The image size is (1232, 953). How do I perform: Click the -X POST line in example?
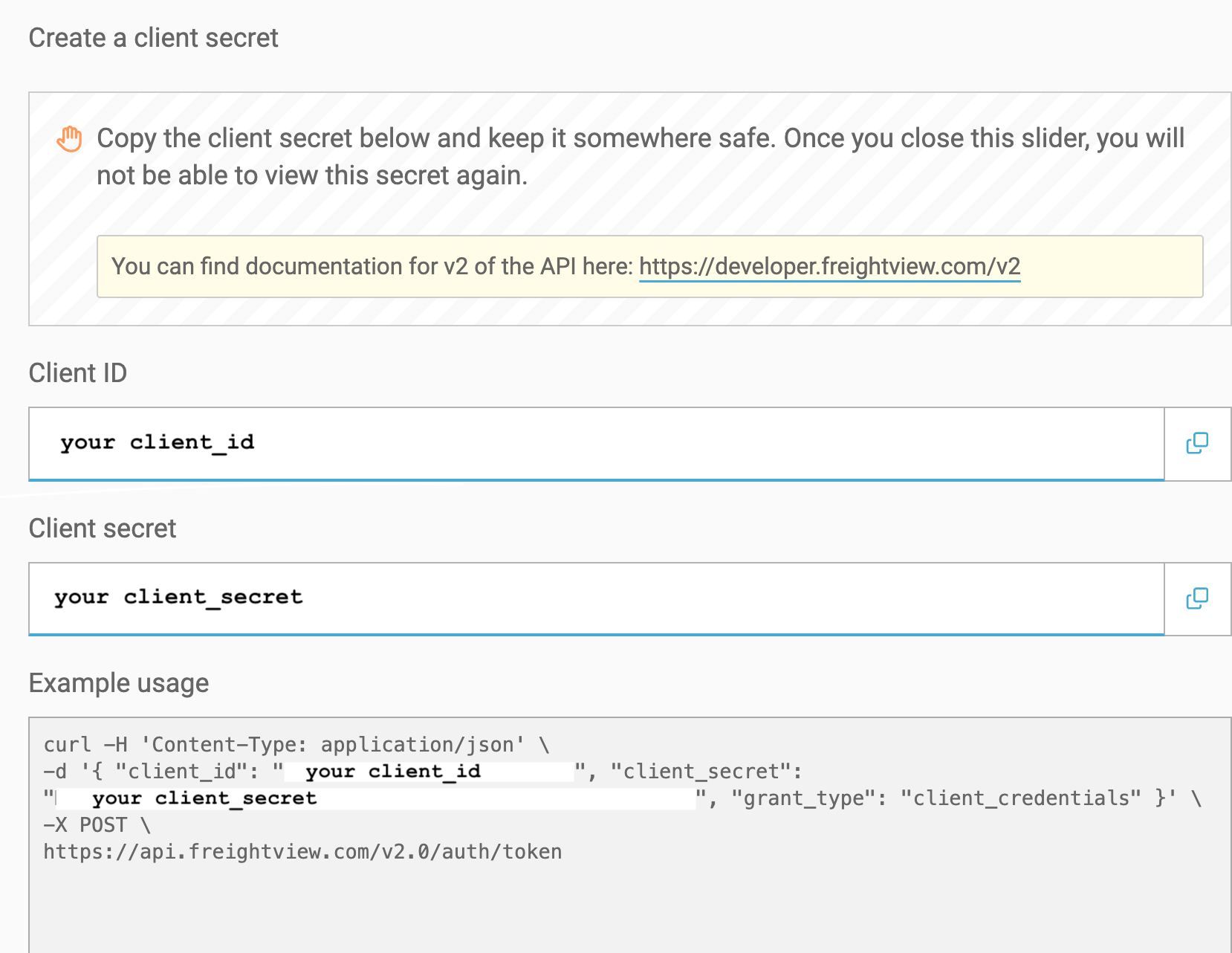click(x=97, y=825)
